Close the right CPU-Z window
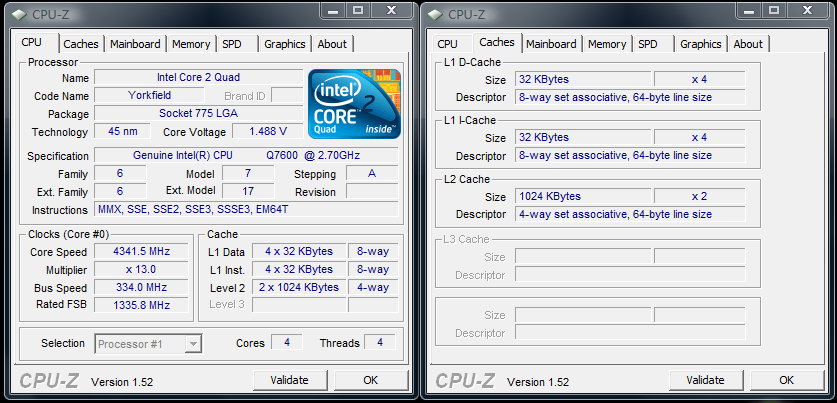Image resolution: width=837 pixels, height=403 pixels. tap(808, 10)
